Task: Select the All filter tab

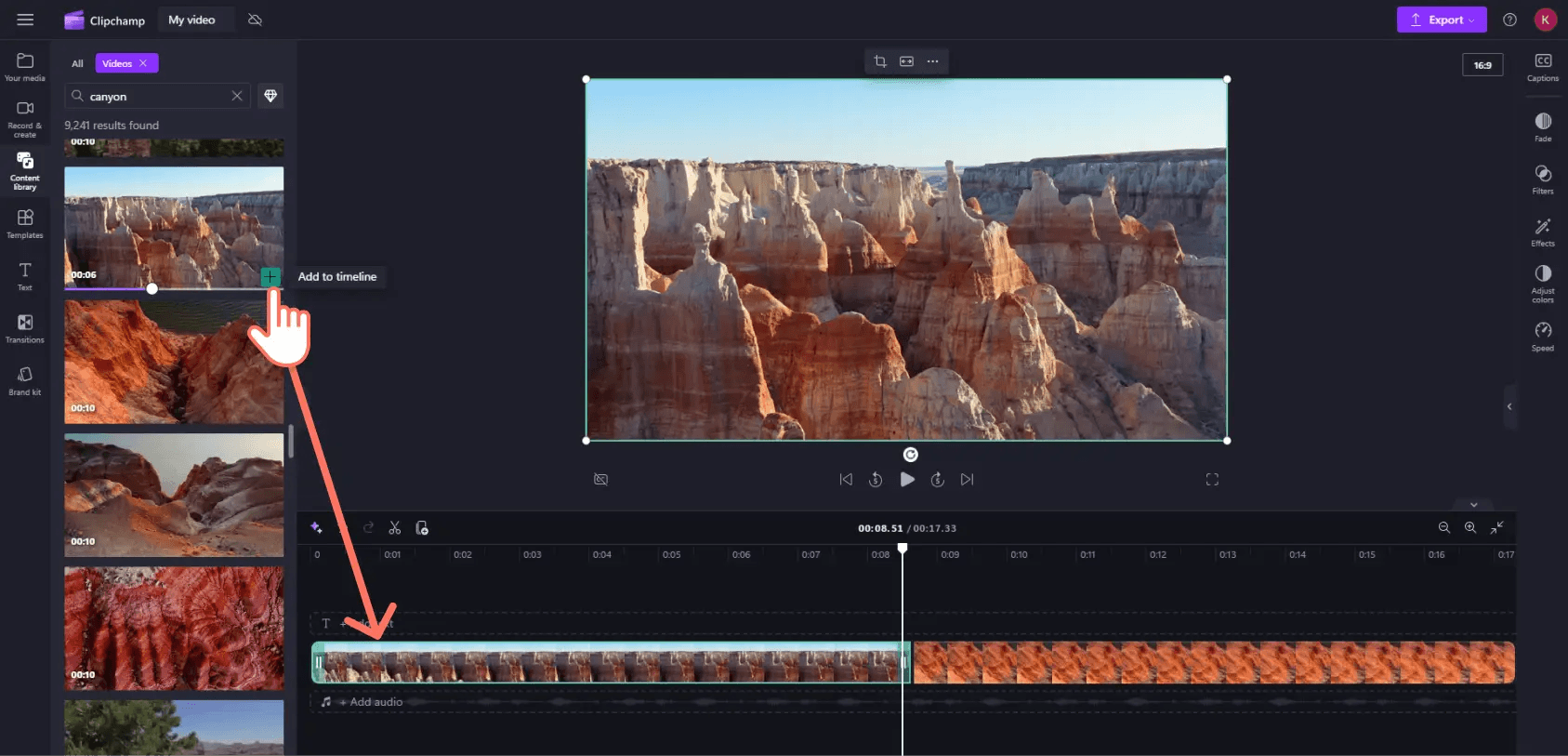Action: pyautogui.click(x=77, y=63)
